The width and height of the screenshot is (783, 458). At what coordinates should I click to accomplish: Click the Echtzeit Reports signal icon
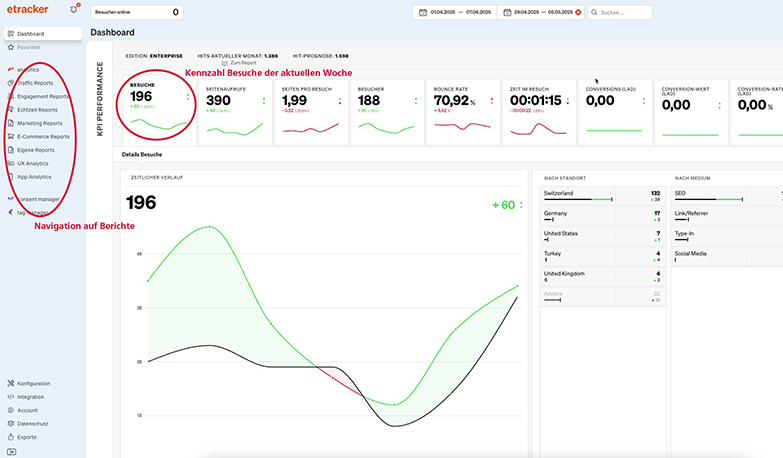click(x=11, y=109)
